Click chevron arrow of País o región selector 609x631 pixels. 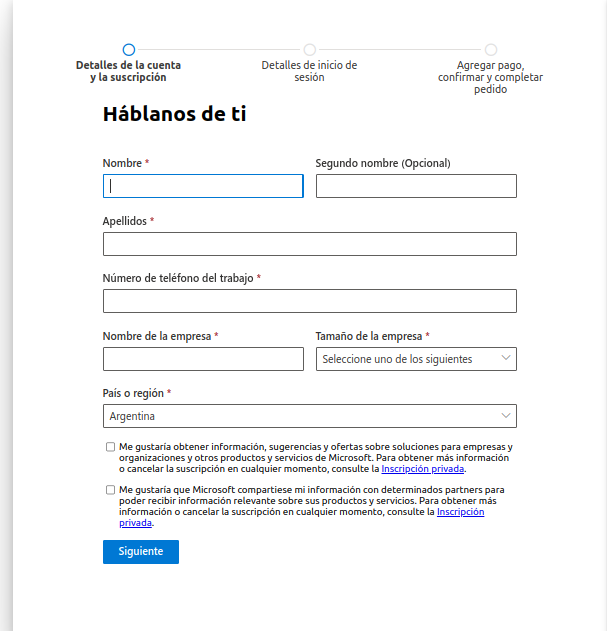click(506, 416)
